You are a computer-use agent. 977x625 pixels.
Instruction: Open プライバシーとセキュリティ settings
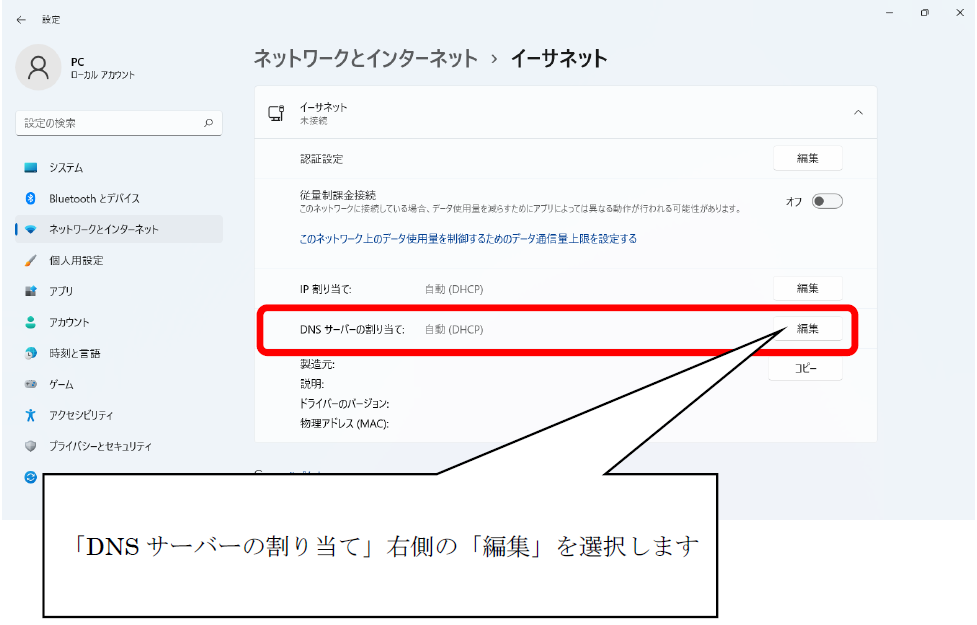(100, 446)
